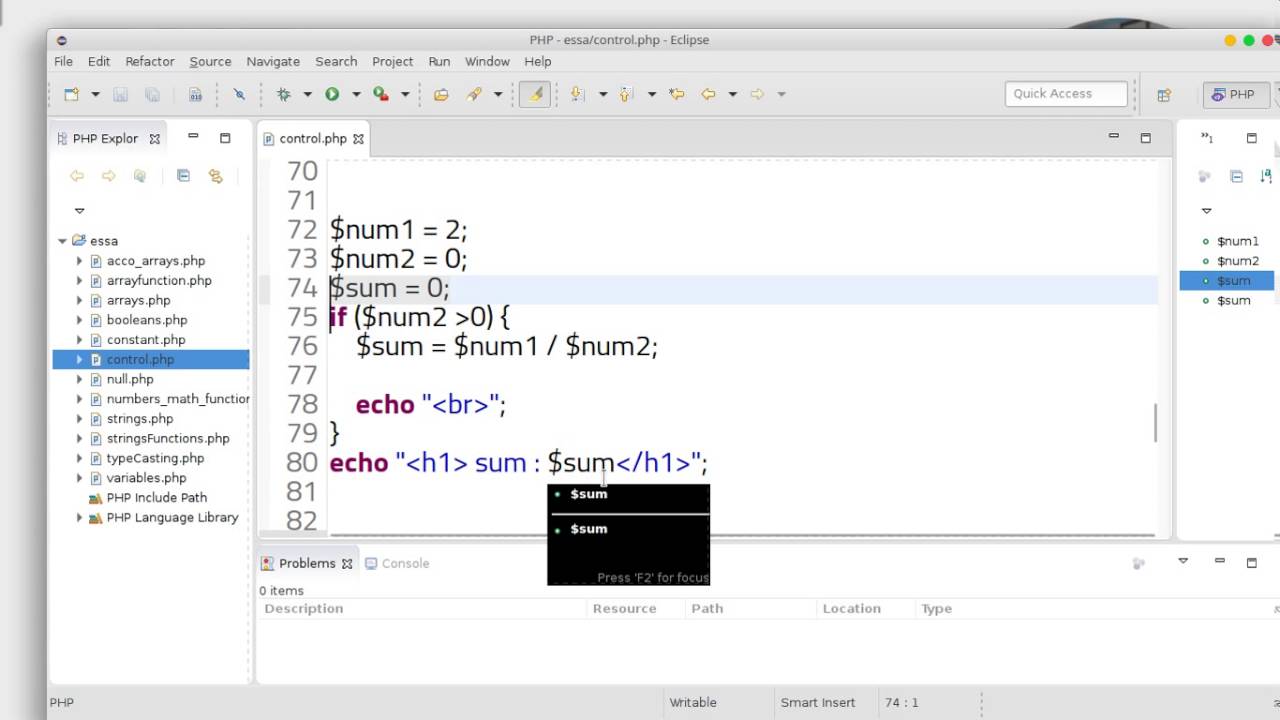Image resolution: width=1280 pixels, height=720 pixels.
Task: Open the Refactor menu
Action: point(149,61)
